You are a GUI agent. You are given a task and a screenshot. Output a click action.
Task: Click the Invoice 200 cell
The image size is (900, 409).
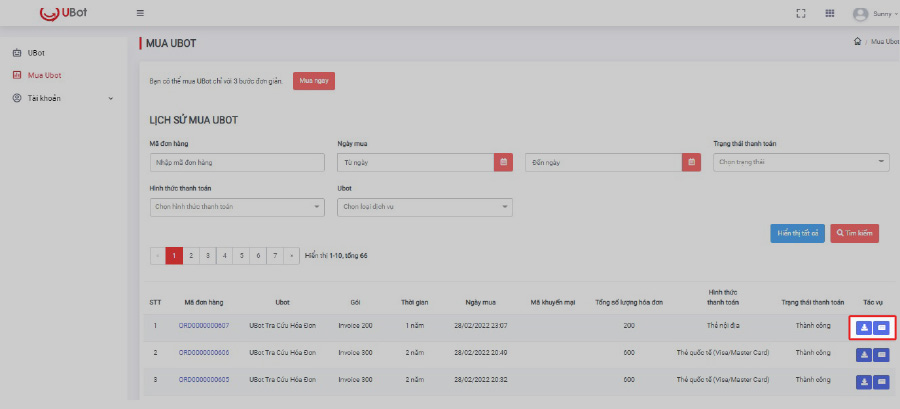click(x=355, y=326)
